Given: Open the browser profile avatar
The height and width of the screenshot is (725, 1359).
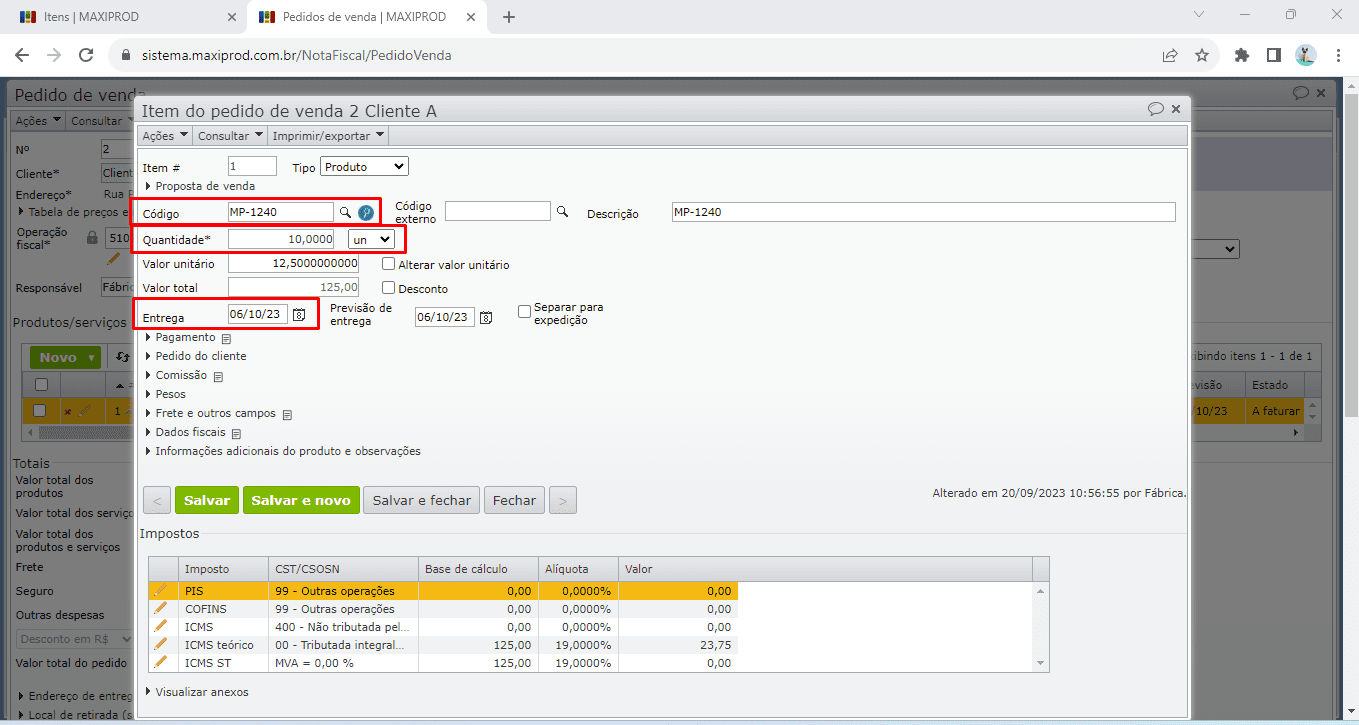Looking at the screenshot, I should (x=1305, y=55).
